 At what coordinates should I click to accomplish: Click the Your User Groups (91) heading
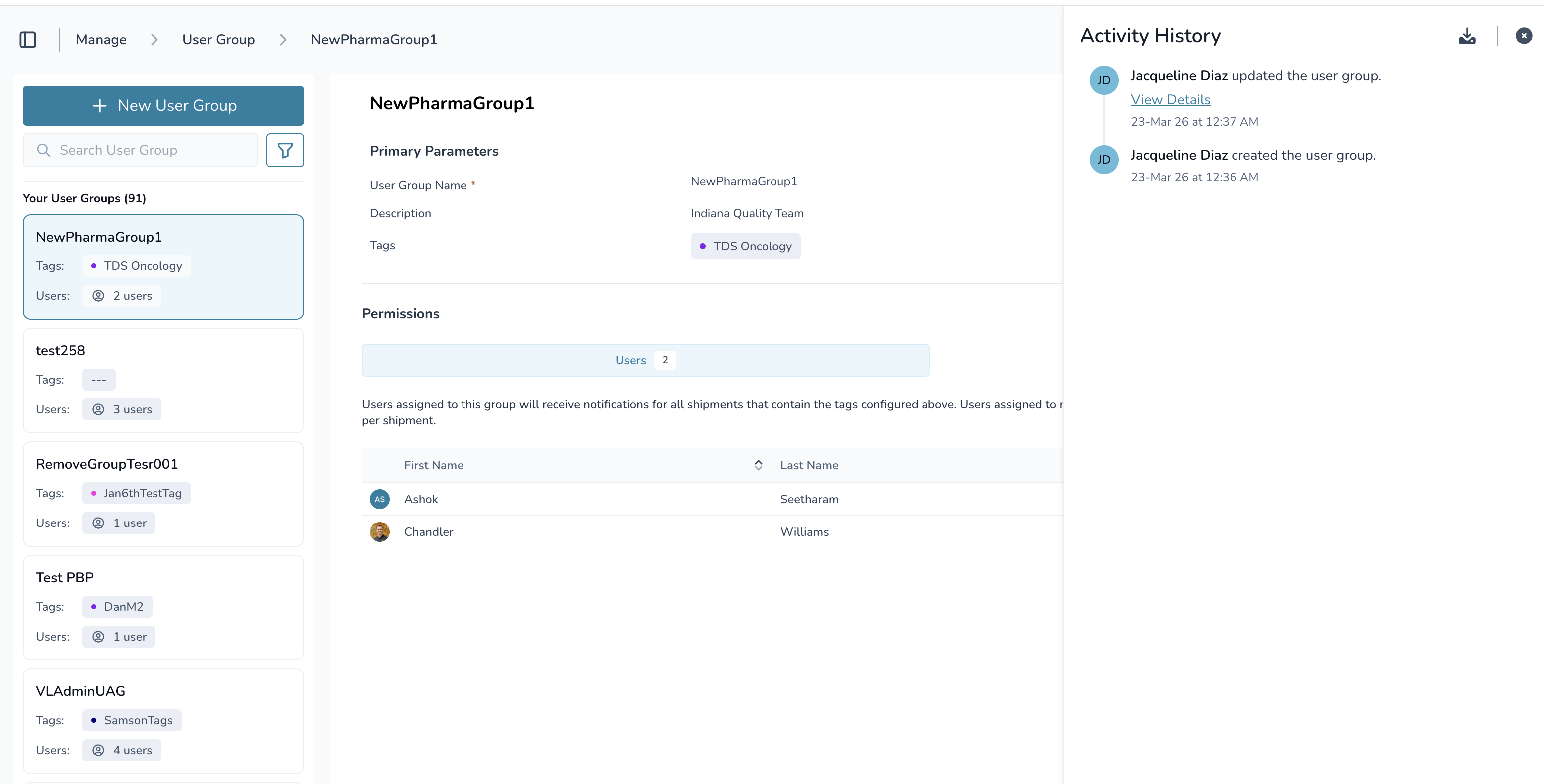tap(85, 198)
